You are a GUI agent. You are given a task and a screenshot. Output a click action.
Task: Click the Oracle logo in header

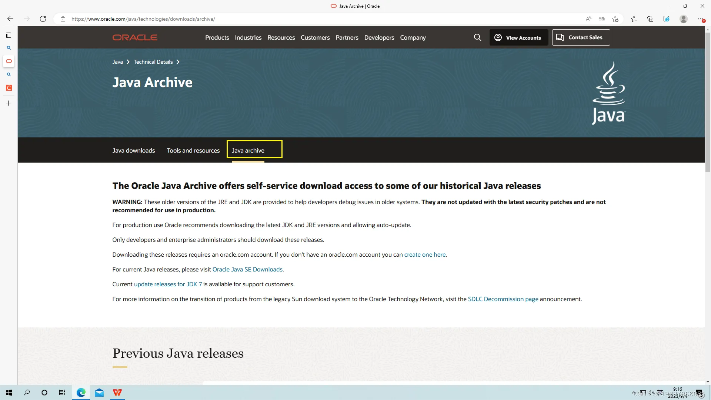point(135,37)
